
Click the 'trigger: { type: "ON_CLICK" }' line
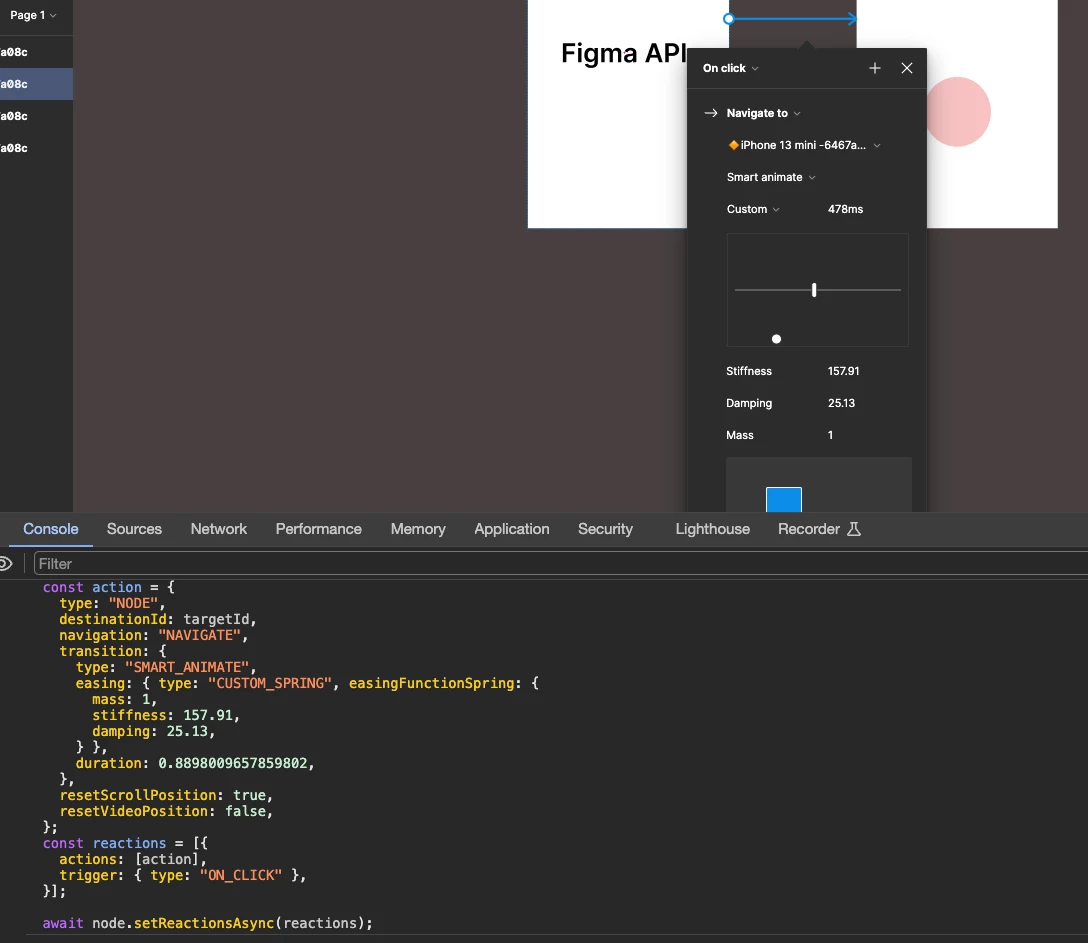[182, 875]
